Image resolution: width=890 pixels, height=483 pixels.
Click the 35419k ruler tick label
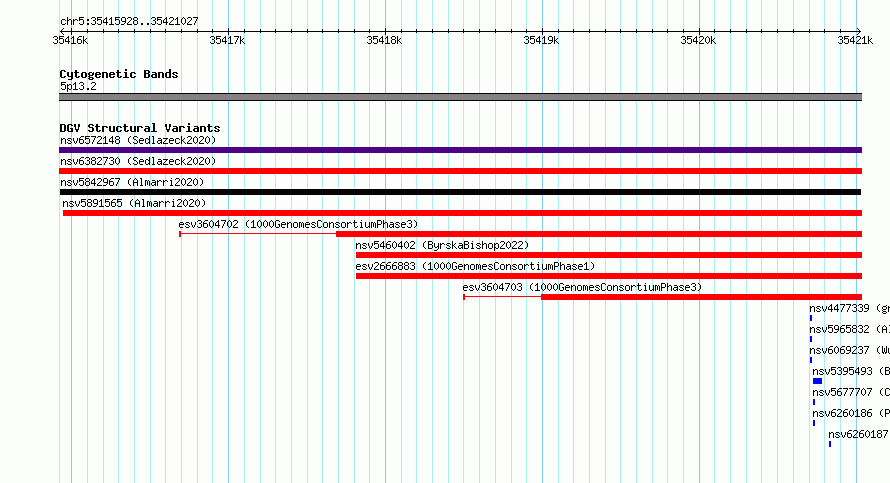pos(541,40)
